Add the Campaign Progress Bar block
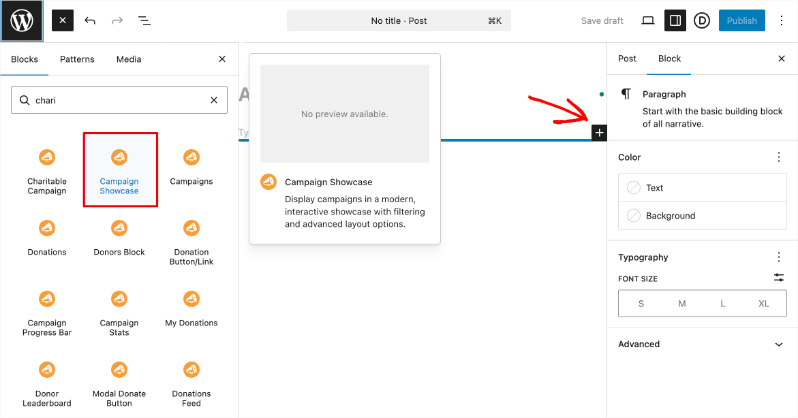This screenshot has width=798, height=418. coord(47,313)
